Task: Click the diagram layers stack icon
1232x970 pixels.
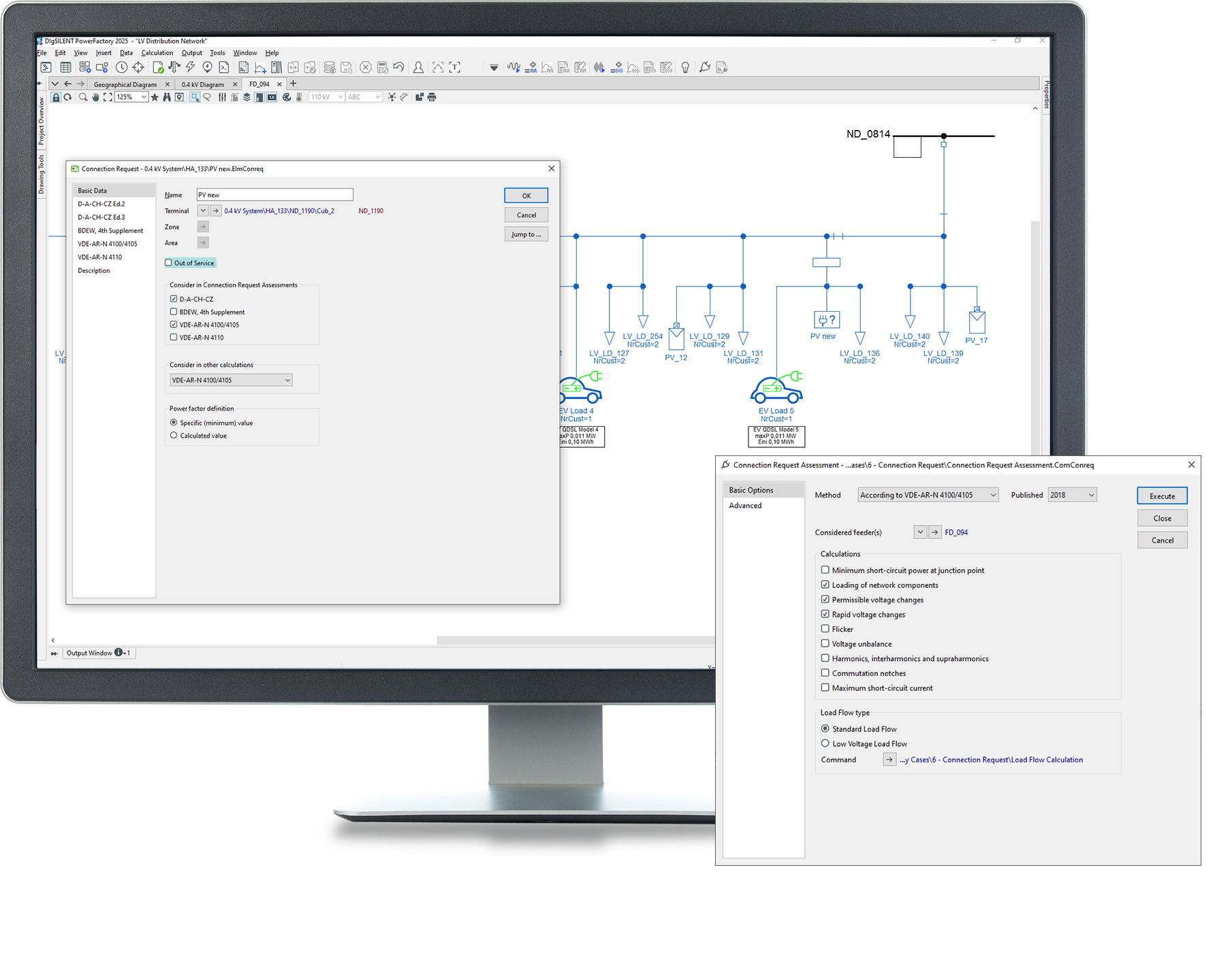Action: click(247, 97)
